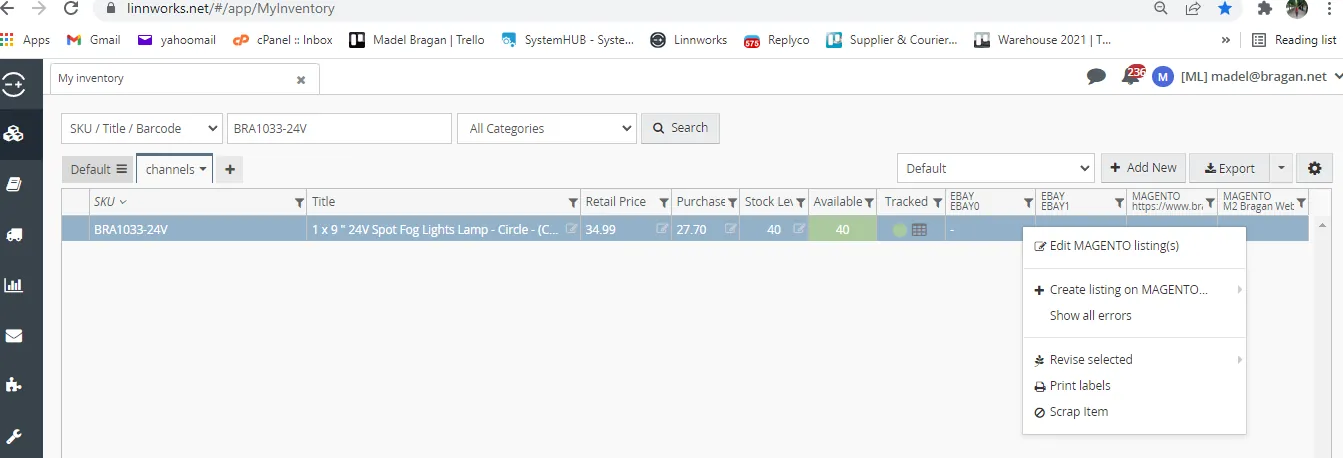Edit stock level pencil icon next to 40
Screen dimensions: 1343x458
(799, 229)
